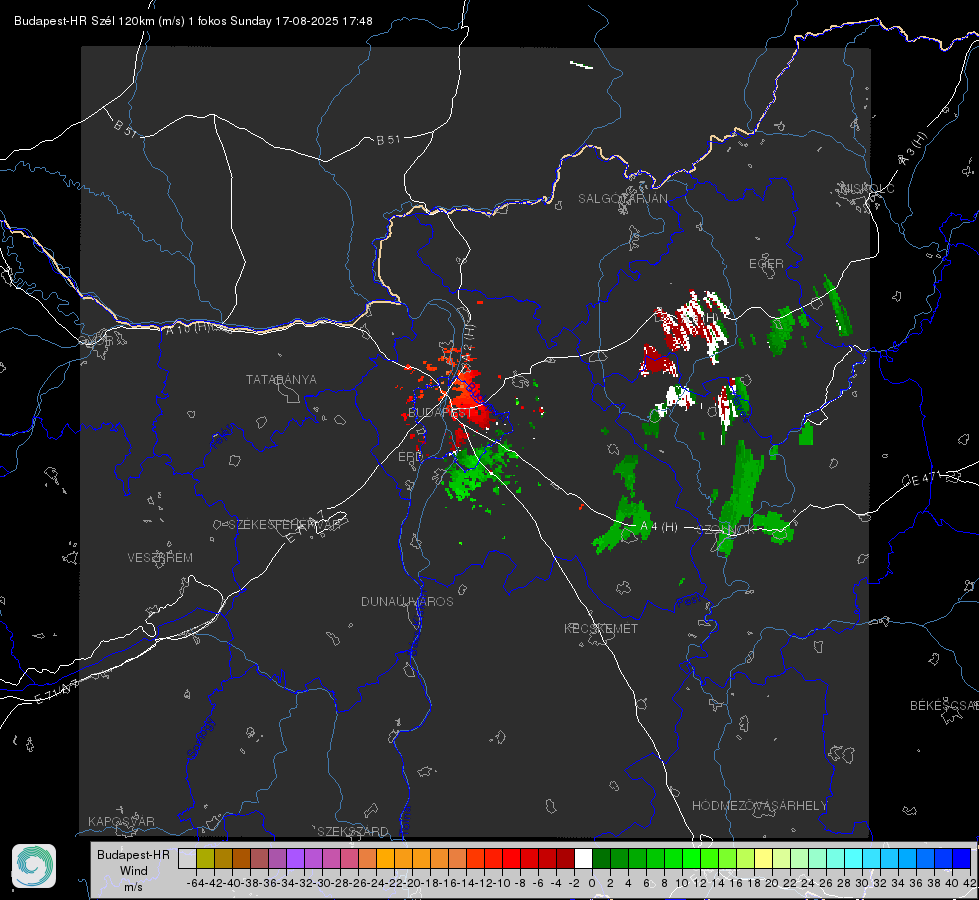The image size is (979, 900).
Task: Click the -20 legend tick label
Action: [x=412, y=883]
